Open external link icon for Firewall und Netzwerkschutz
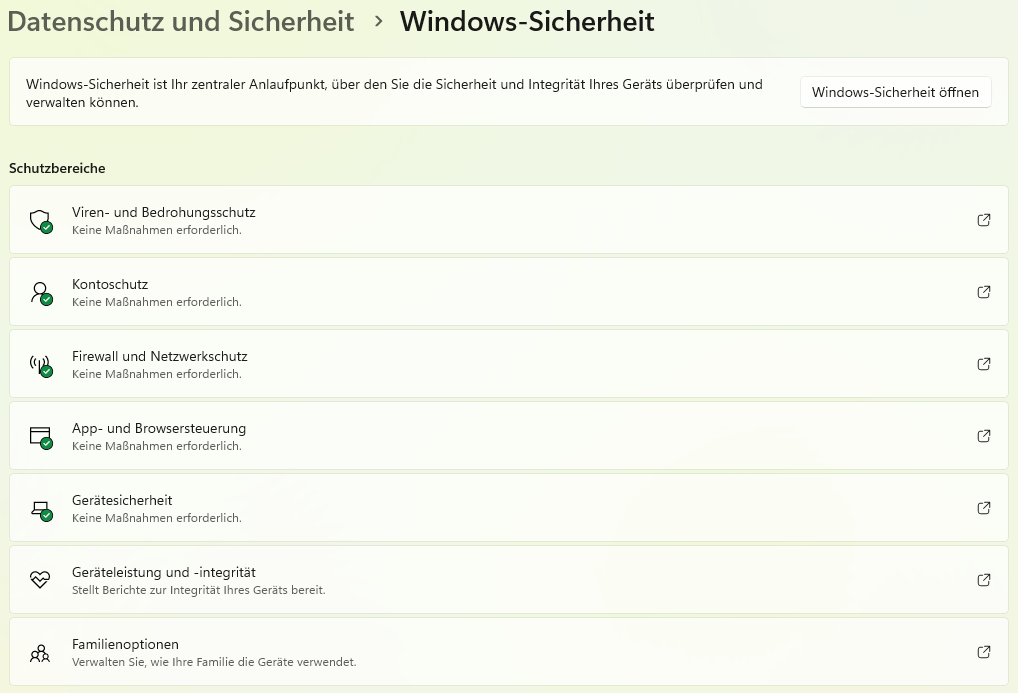 coord(984,364)
